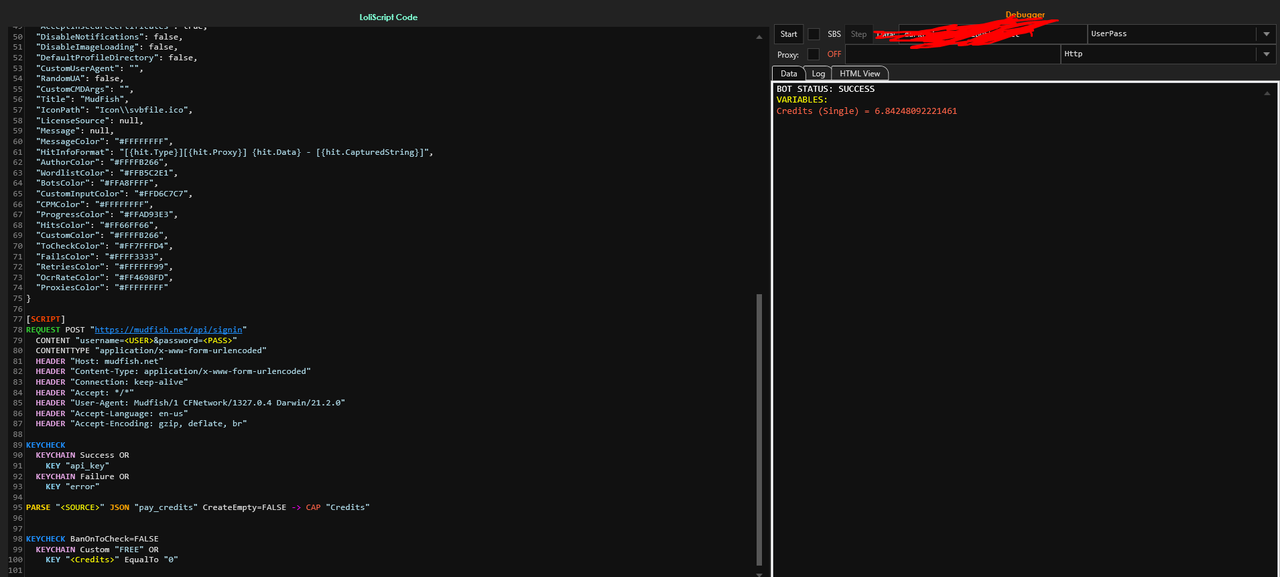This screenshot has height=577, width=1280.
Task: Click the "WordlistColor" setting line
Action: 105,172
